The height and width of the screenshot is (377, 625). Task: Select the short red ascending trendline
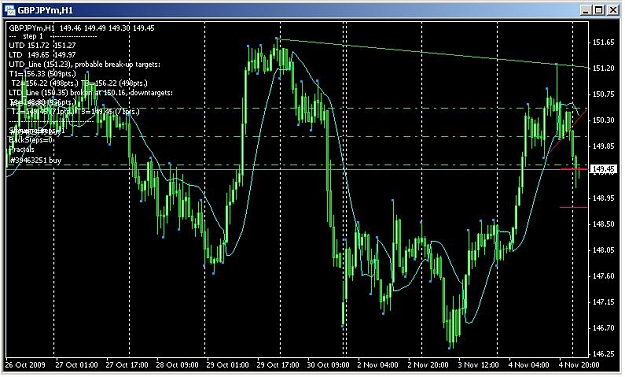568,130
